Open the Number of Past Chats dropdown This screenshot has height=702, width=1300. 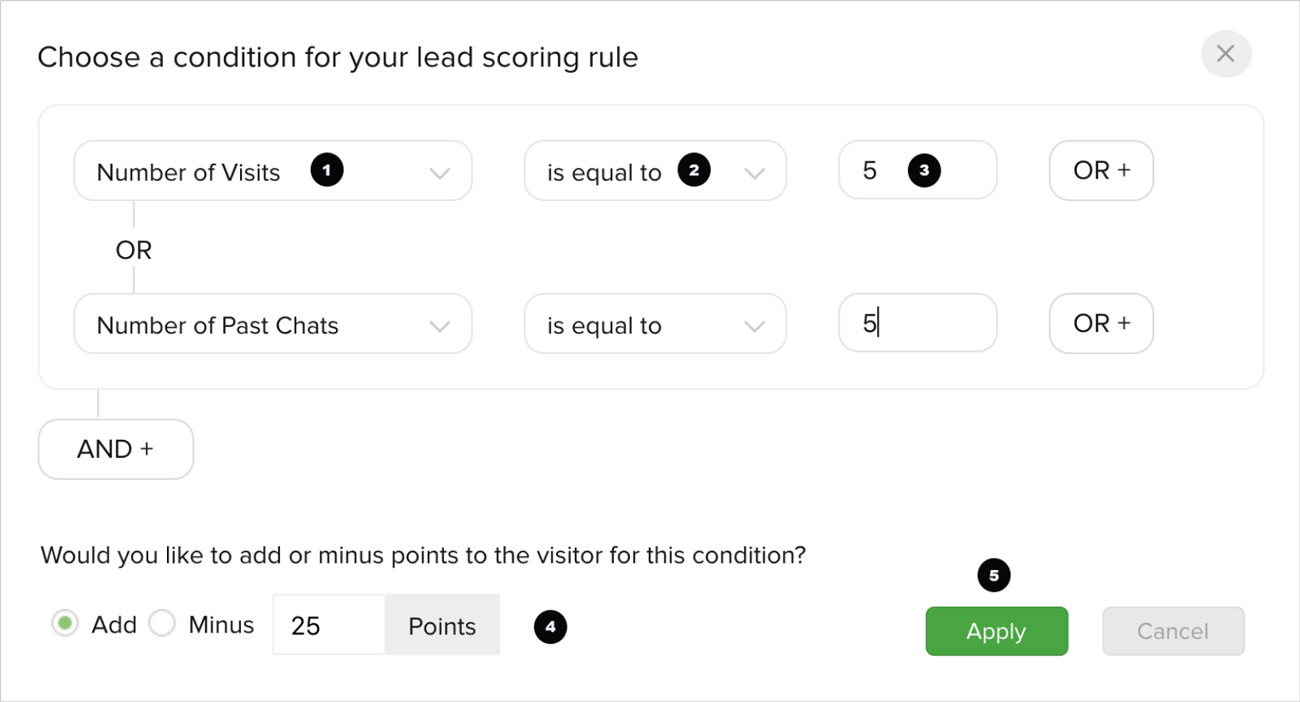tap(272, 324)
